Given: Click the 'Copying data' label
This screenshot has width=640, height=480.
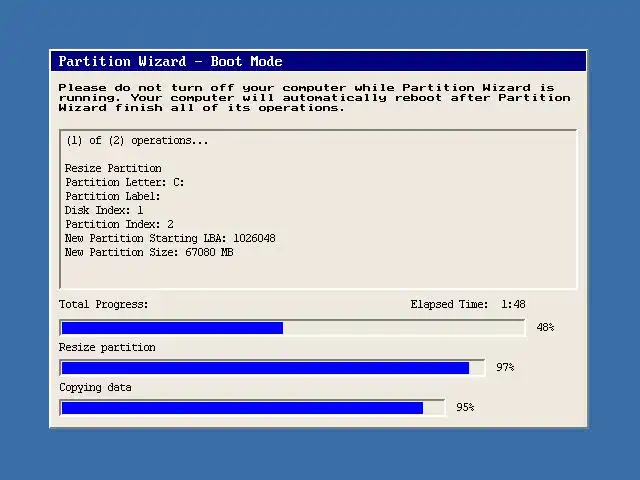Looking at the screenshot, I should (95, 387).
